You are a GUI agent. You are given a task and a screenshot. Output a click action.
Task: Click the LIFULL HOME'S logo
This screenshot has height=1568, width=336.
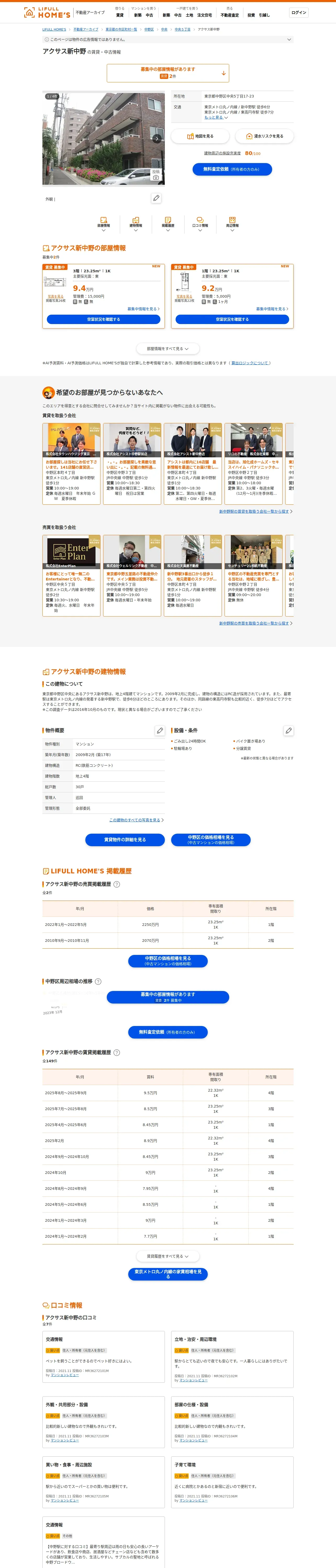coord(47,12)
